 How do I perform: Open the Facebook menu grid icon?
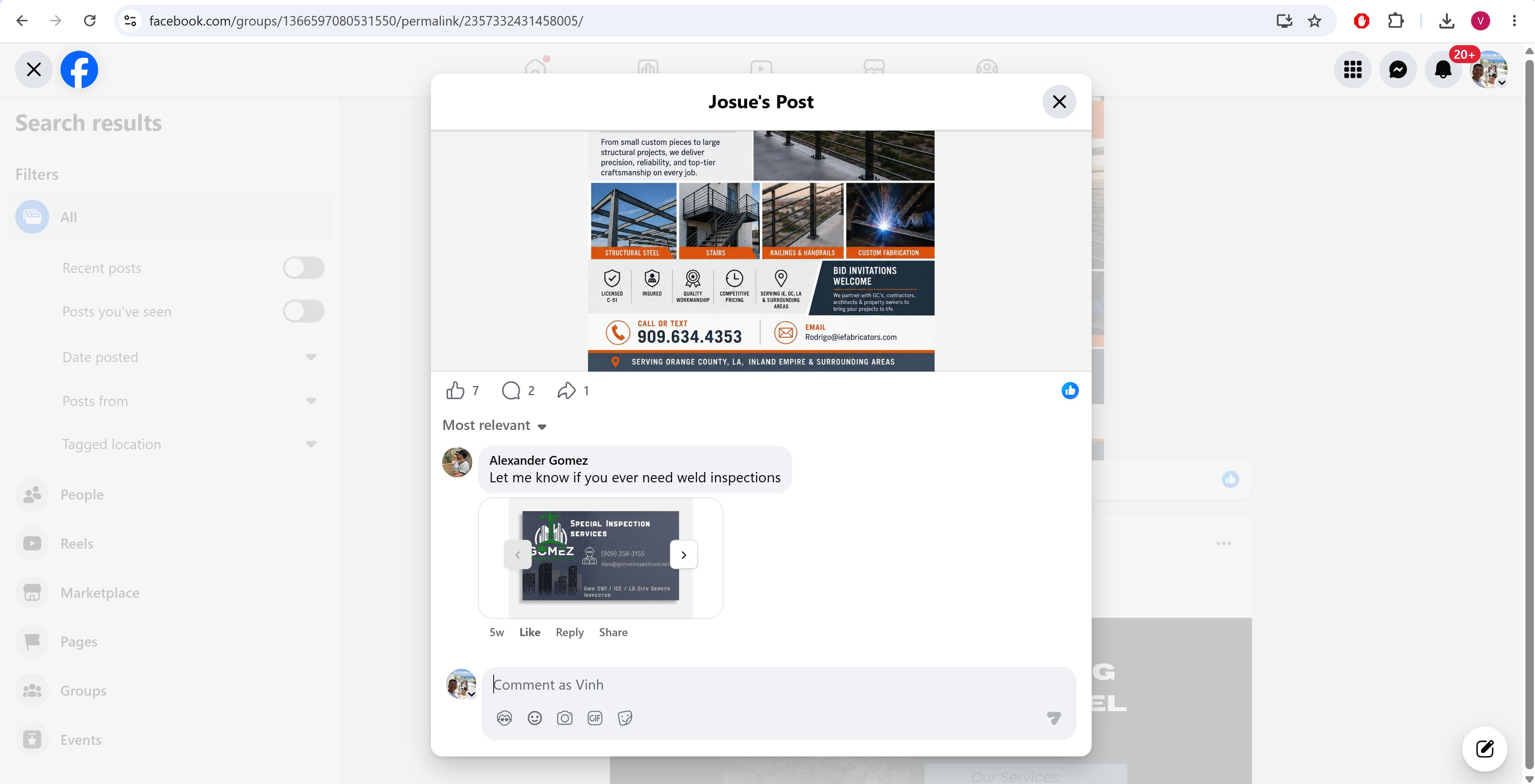[x=1353, y=70]
